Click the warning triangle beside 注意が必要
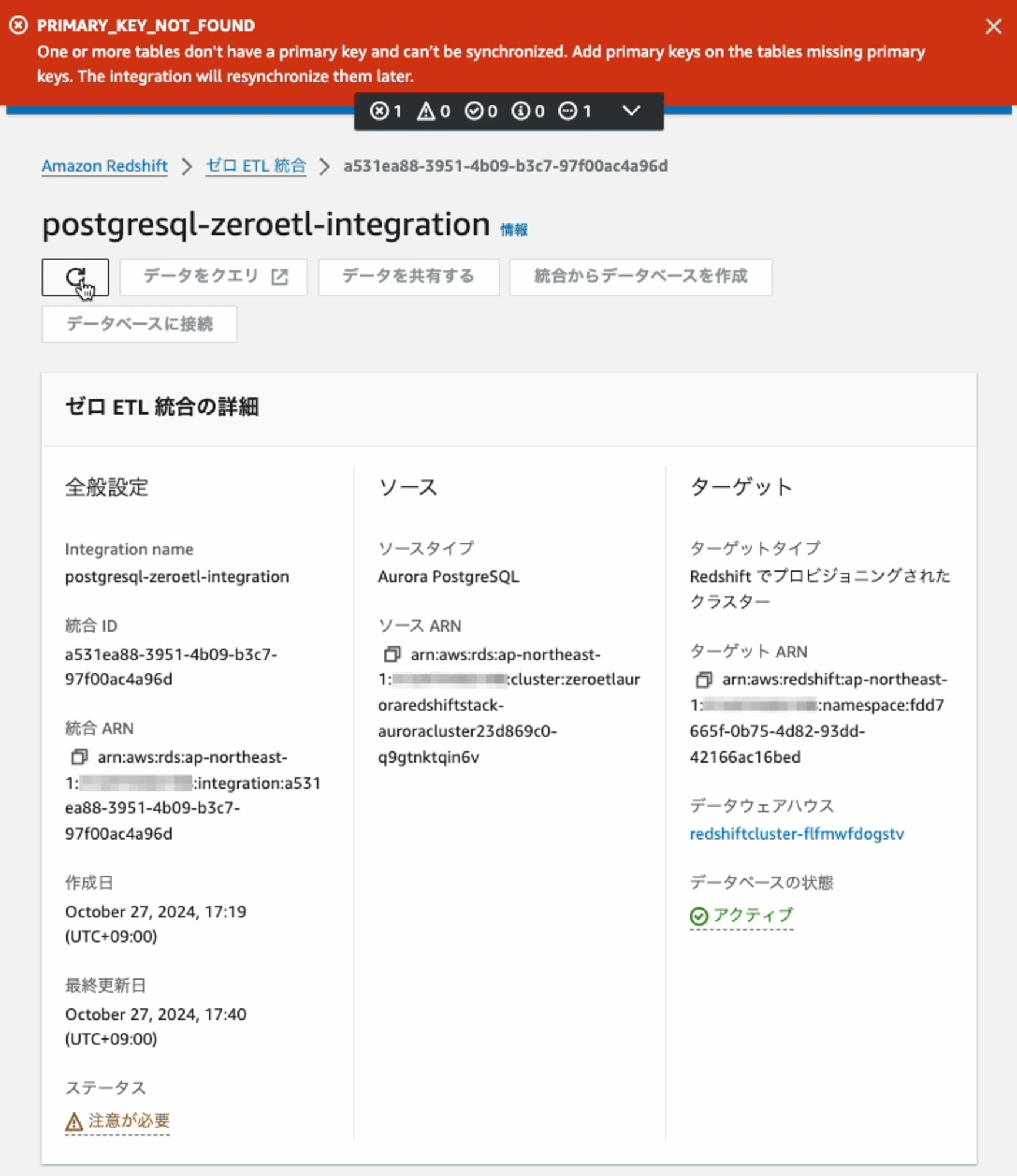Image resolution: width=1017 pixels, height=1176 pixels. (x=74, y=1122)
